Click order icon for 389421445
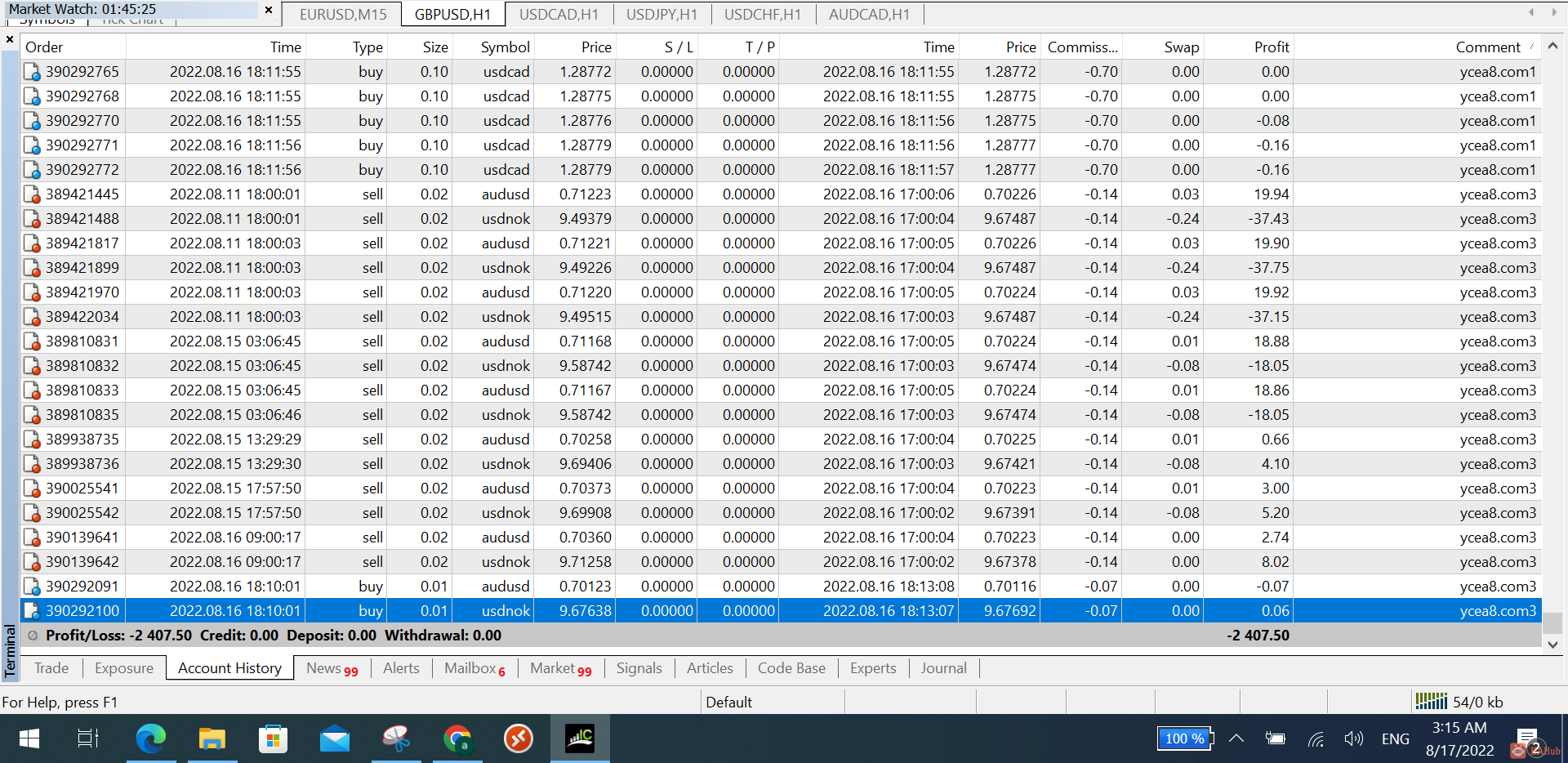 tap(32, 194)
